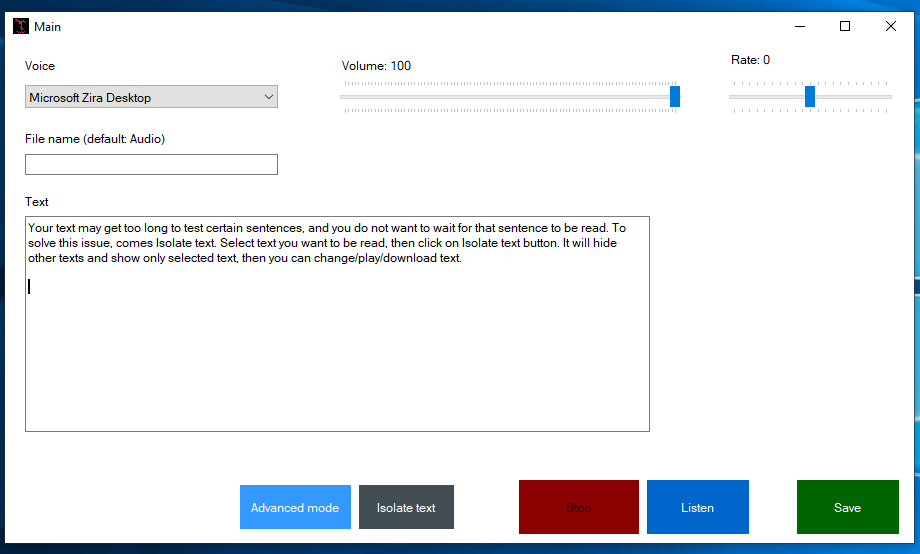Viewport: 920px width, 554px height.
Task: Click the File name (default: Audio) label
Action: click(x=95, y=139)
